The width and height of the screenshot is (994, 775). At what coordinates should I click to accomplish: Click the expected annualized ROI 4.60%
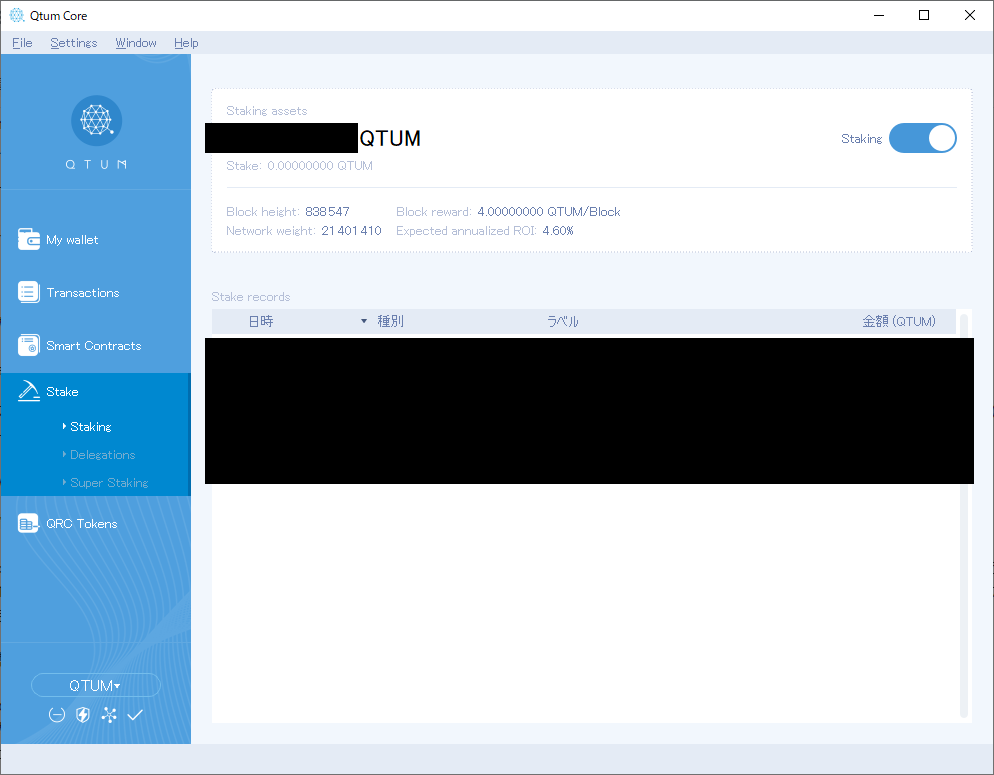(558, 231)
